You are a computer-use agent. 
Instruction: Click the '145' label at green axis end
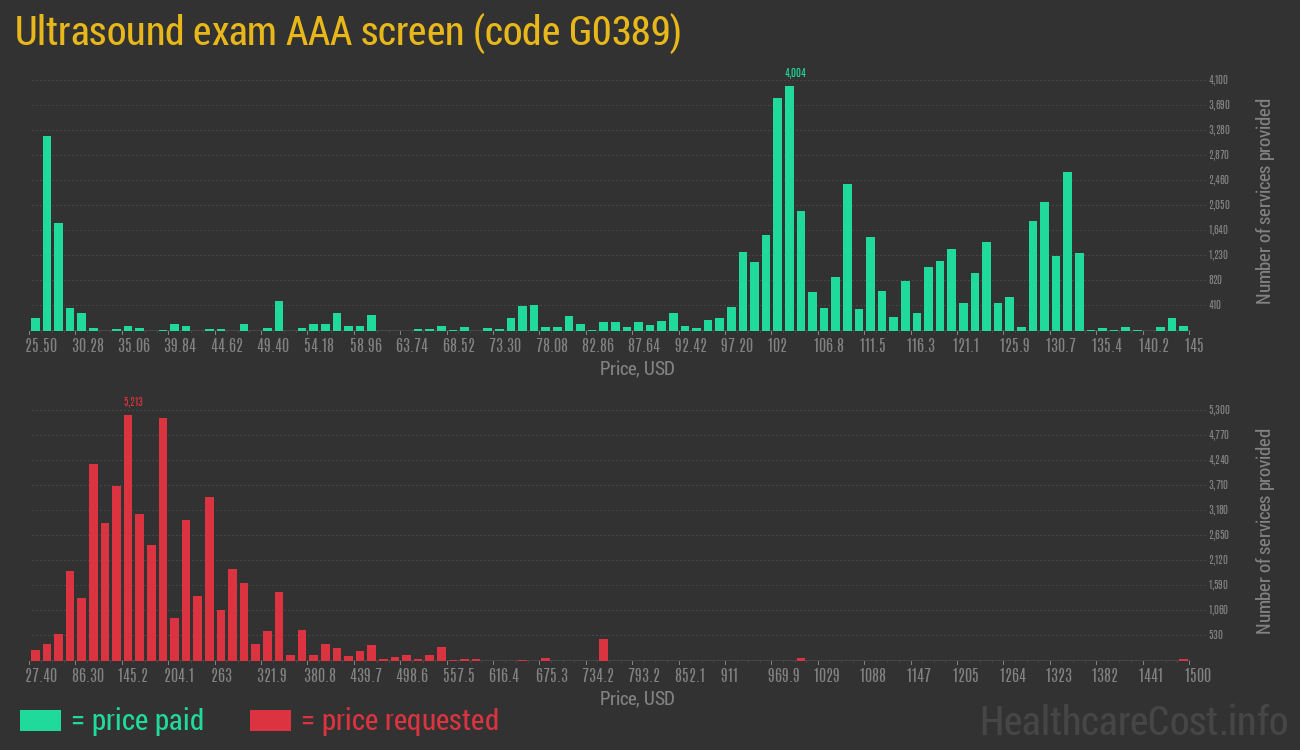point(1196,345)
